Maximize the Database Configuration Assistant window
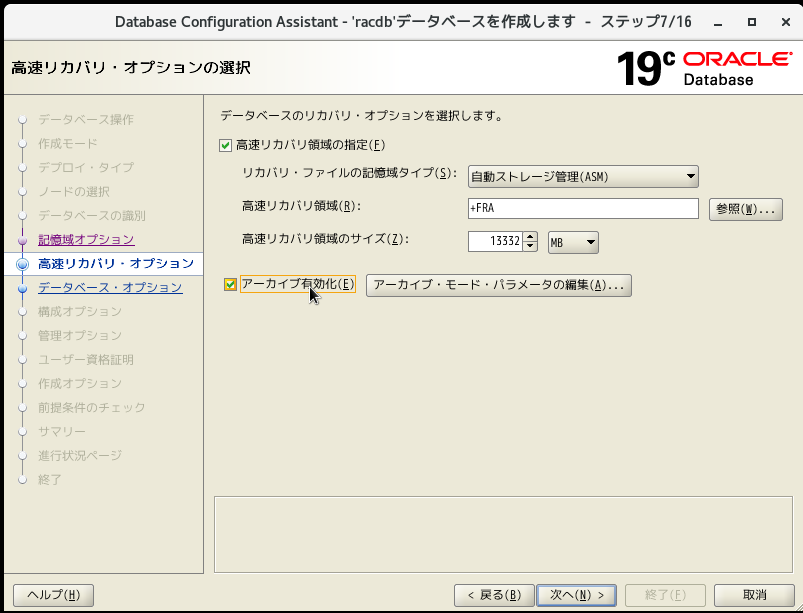 point(752,22)
